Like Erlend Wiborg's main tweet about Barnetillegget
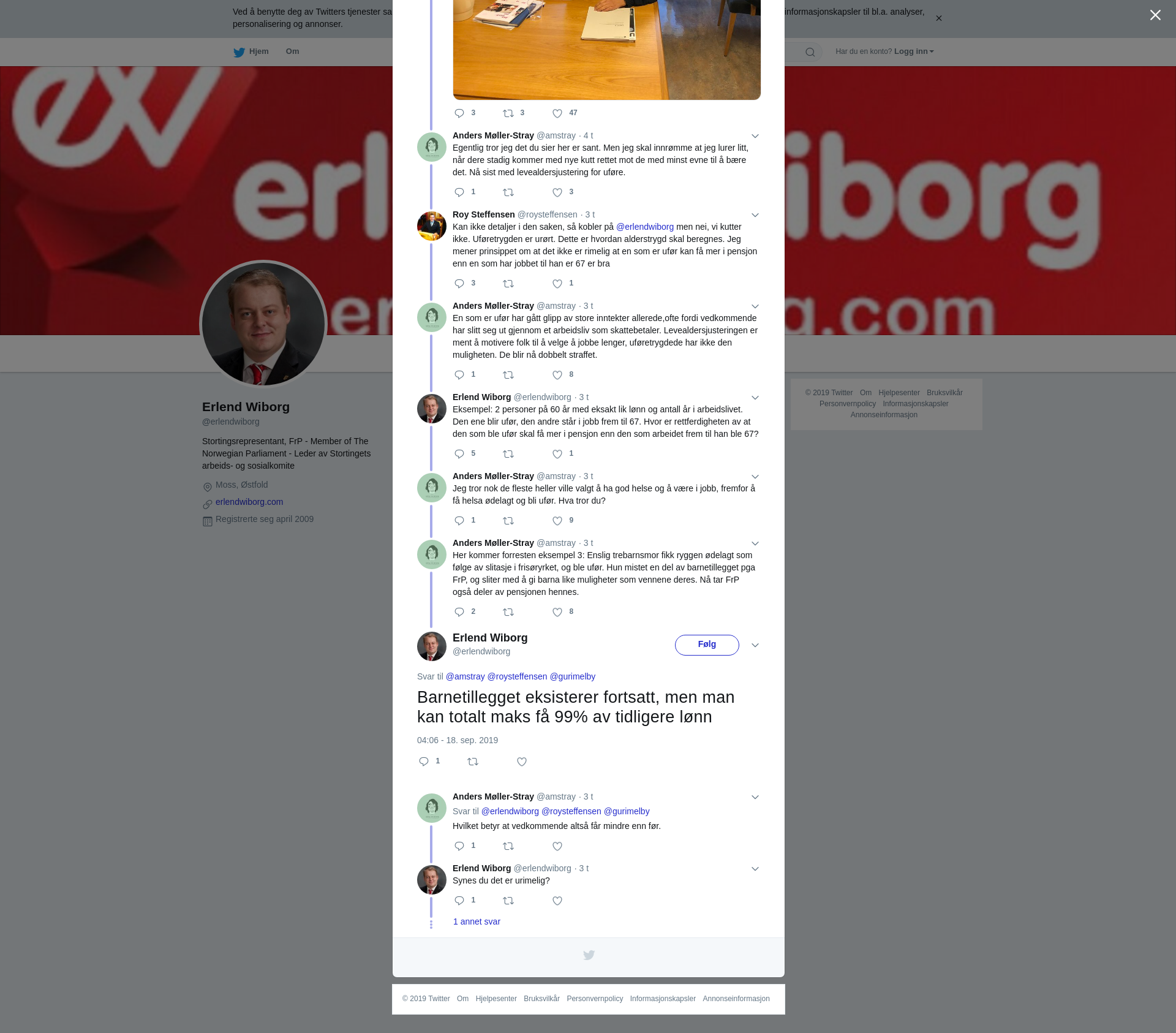The height and width of the screenshot is (1033, 1176). pos(522,762)
